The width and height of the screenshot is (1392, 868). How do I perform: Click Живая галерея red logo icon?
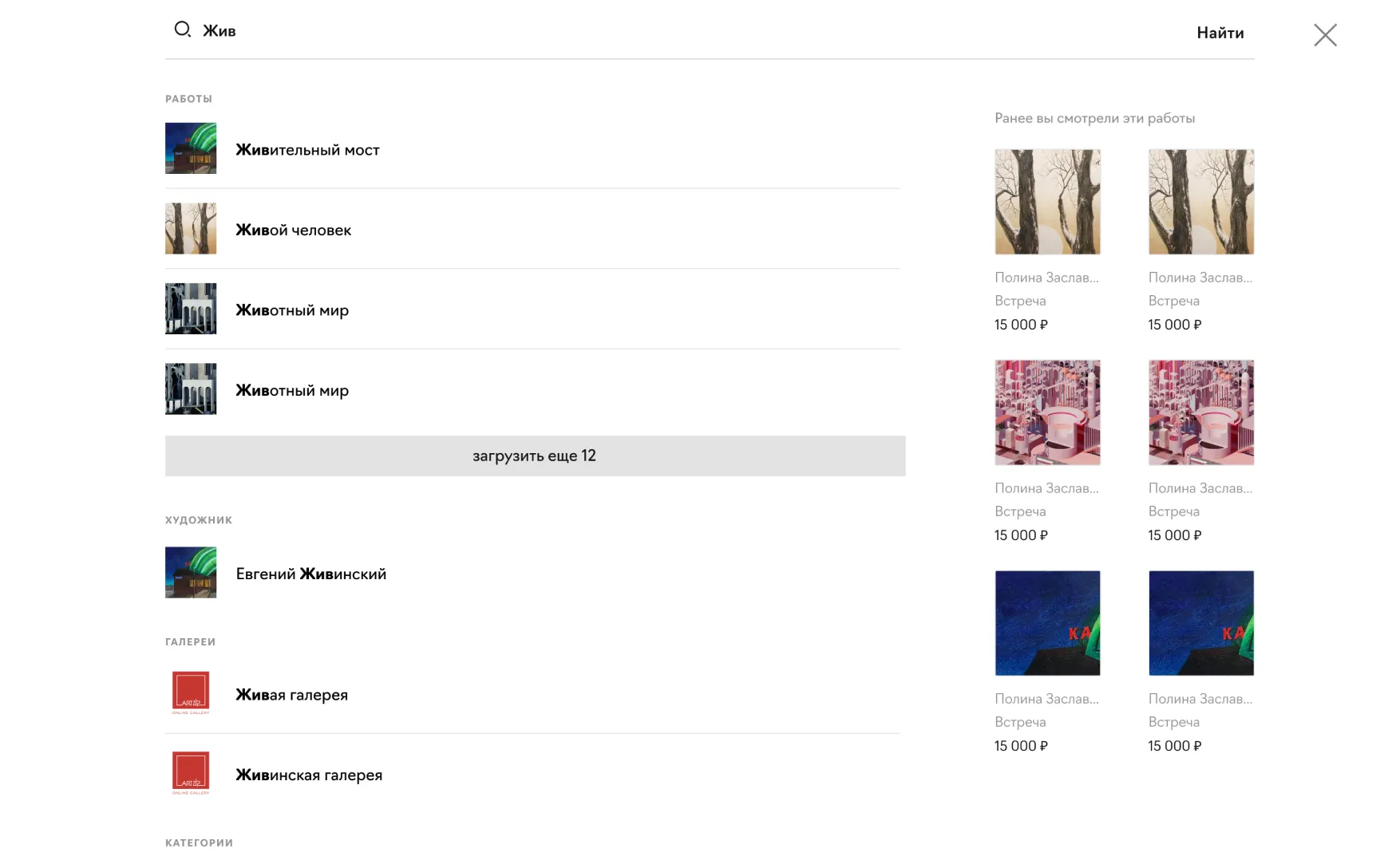(x=191, y=692)
